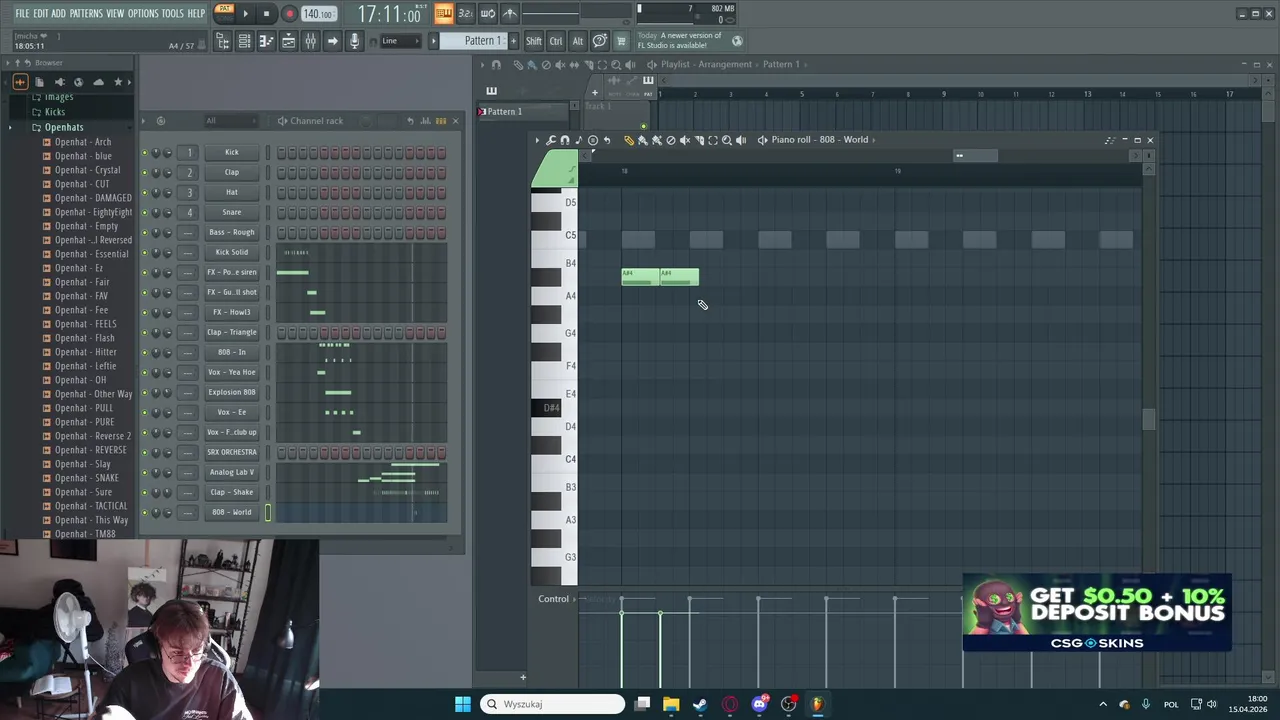Open the playlist menu arrow
The image size is (1280, 720).
[481, 65]
